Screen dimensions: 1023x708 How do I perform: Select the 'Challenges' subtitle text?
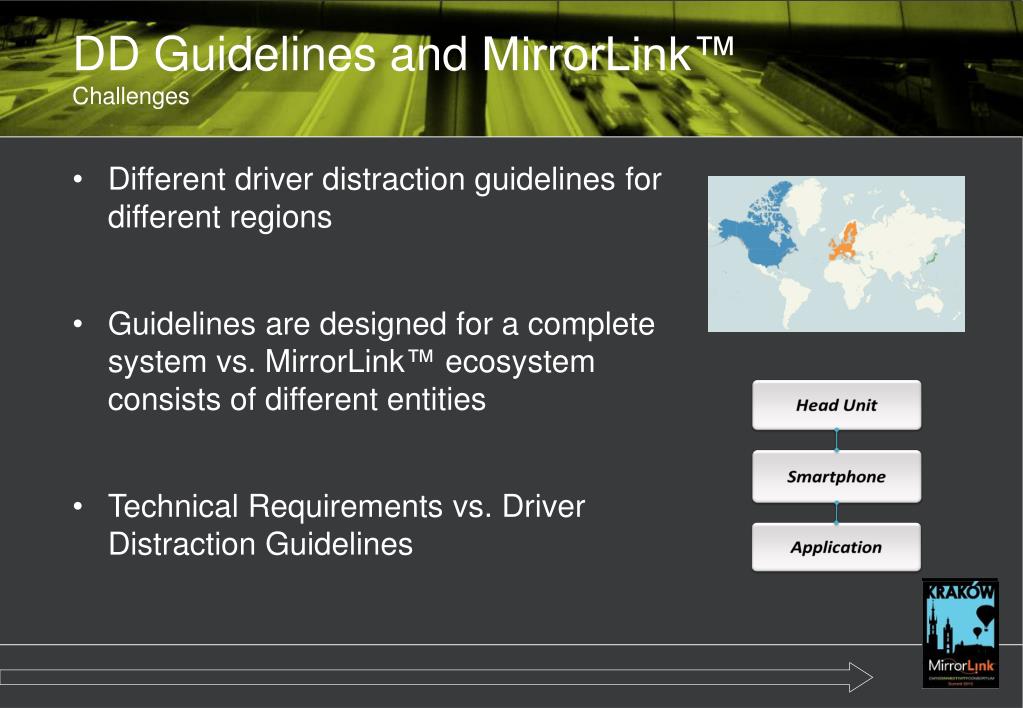130,97
